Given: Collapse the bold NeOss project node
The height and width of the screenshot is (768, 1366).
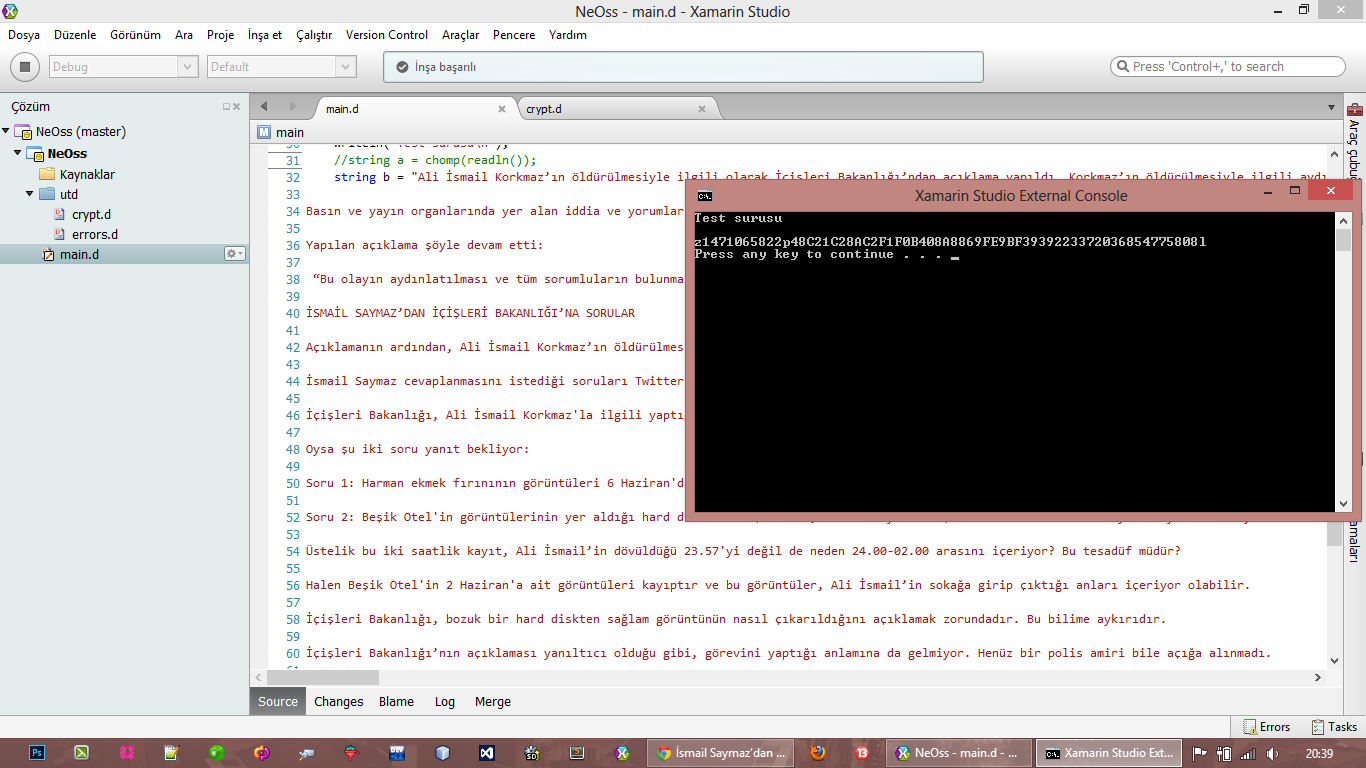Looking at the screenshot, I should 17,153.
